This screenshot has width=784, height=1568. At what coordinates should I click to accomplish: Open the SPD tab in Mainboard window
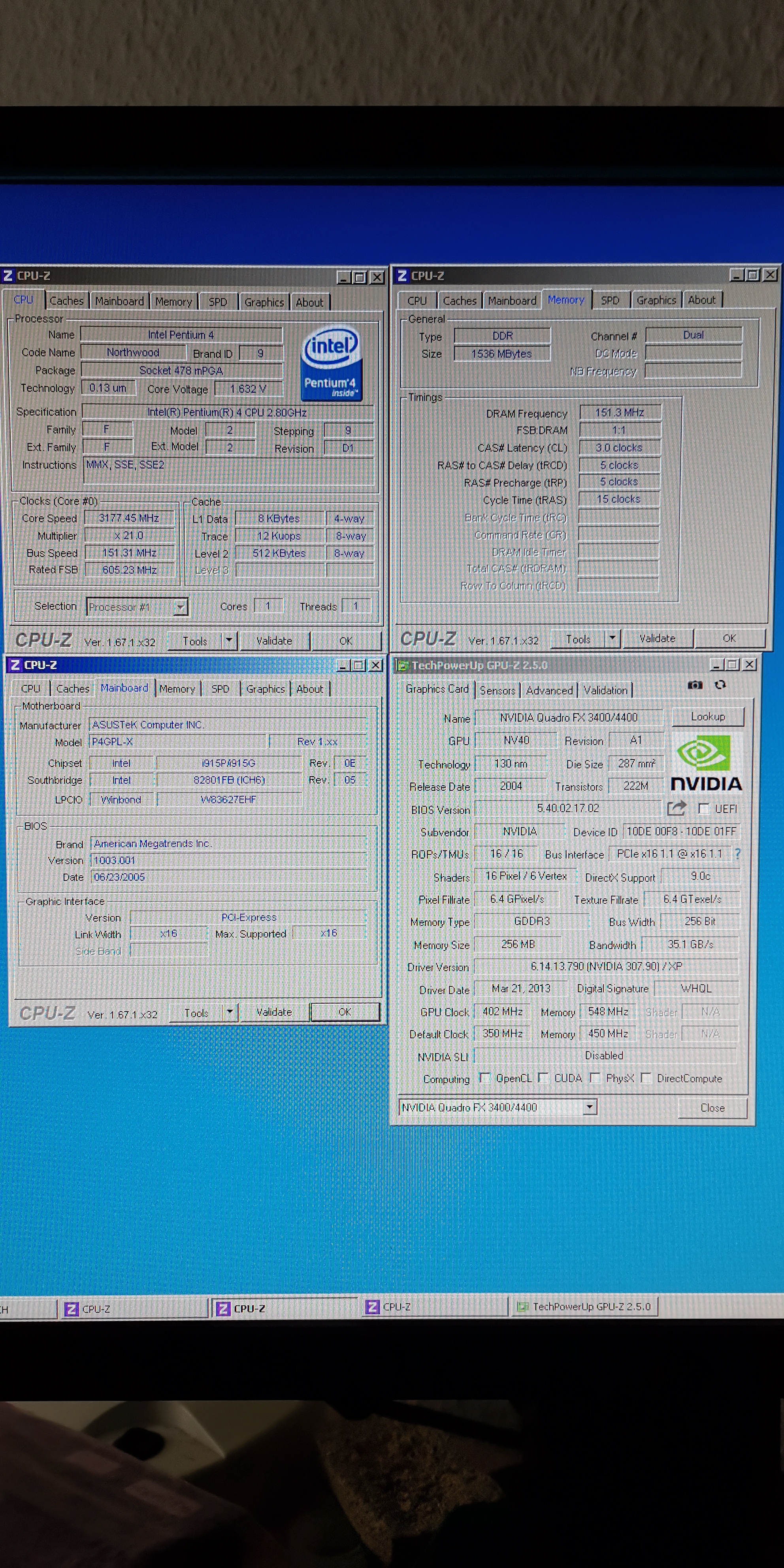pos(220,689)
